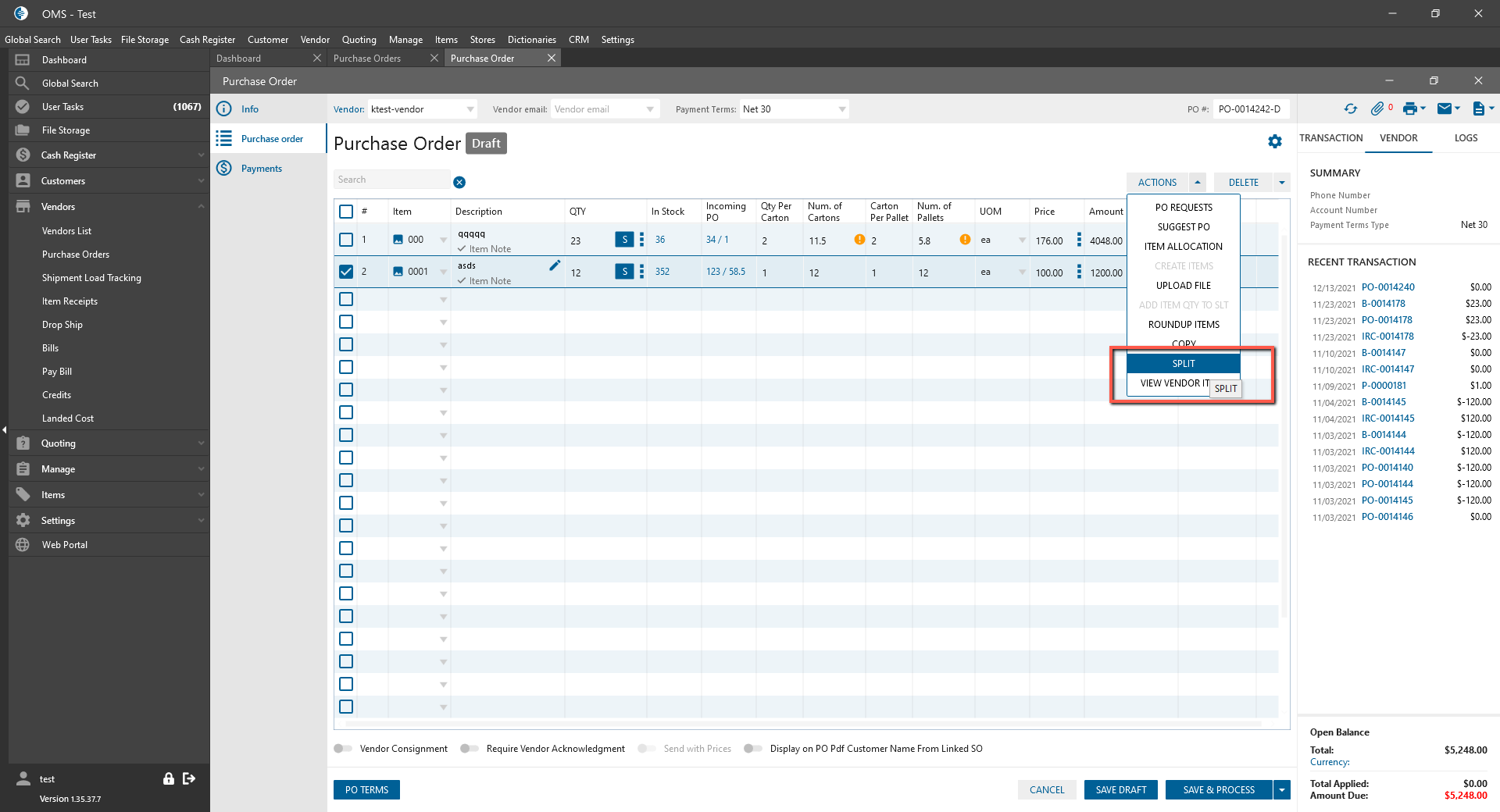The width and height of the screenshot is (1500, 812).
Task: Collapse the Vendors sidebar section
Action: (x=109, y=207)
